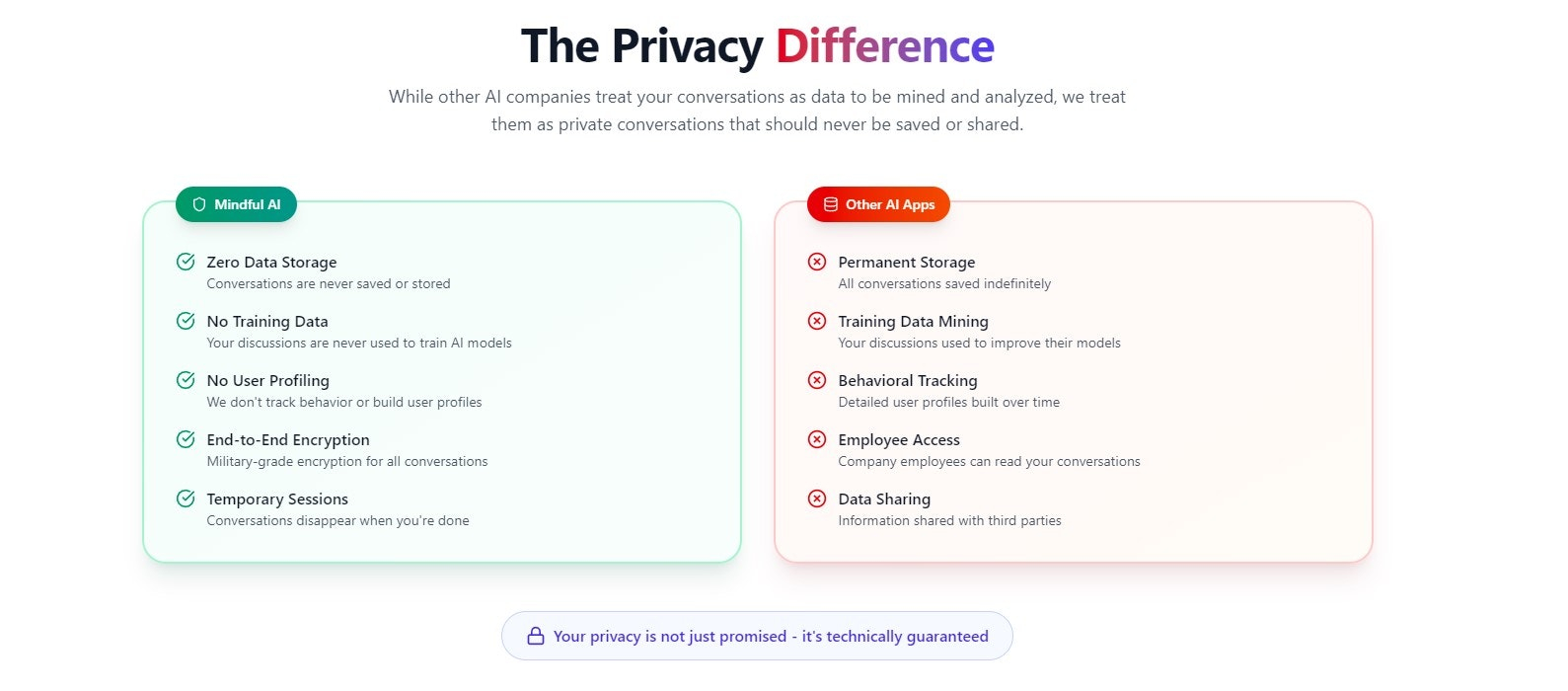
Task: Click the lock icon in the privacy guarantee pill
Action: [x=536, y=636]
